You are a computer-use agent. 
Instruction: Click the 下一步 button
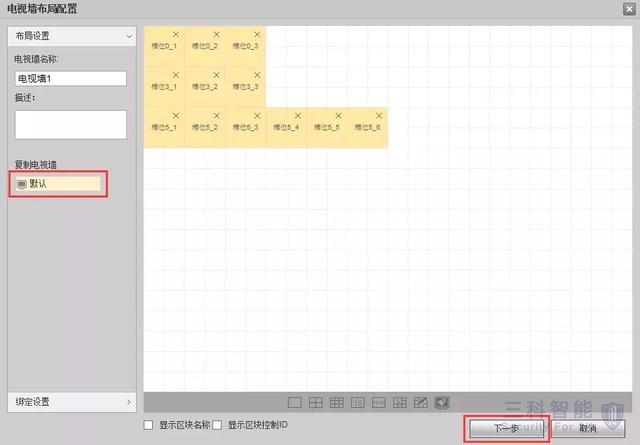point(506,428)
